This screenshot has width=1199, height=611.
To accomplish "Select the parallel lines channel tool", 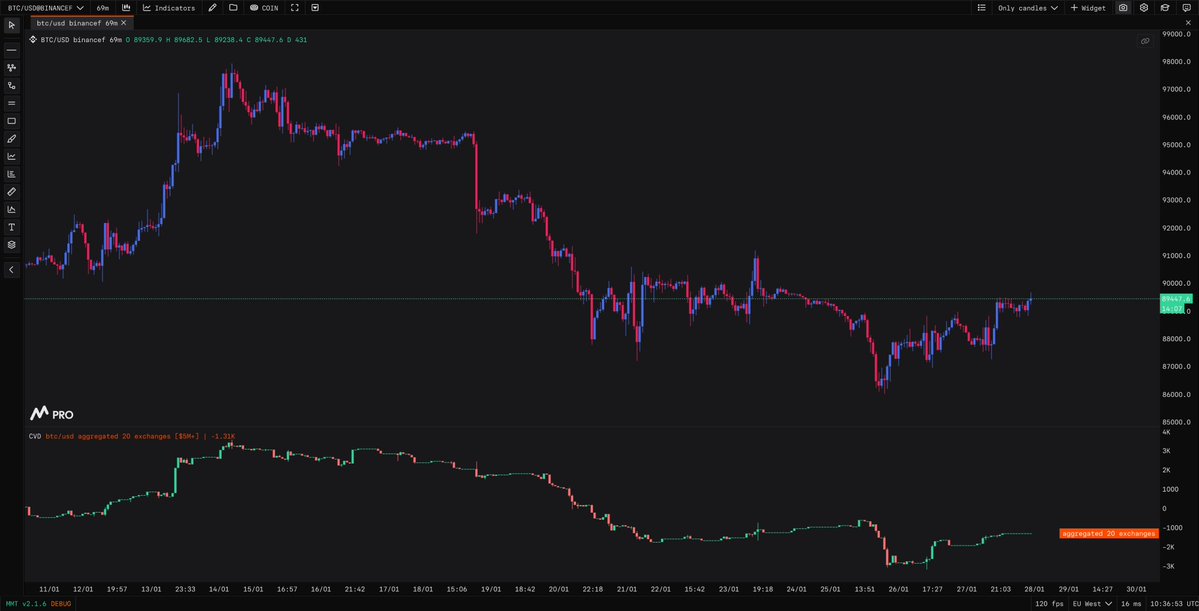I will pos(11,103).
